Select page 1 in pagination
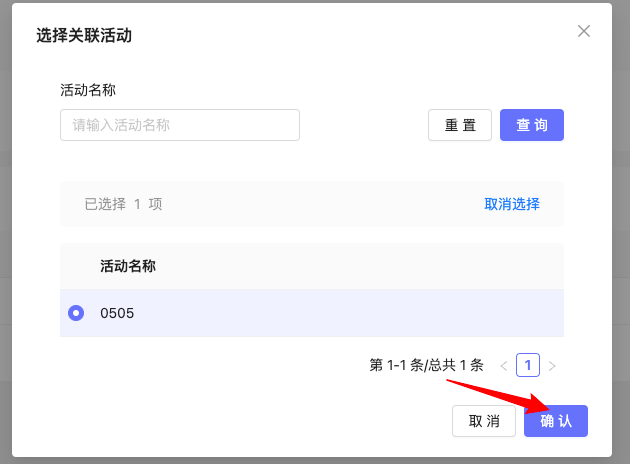Viewport: 630px width, 464px height. 528,365
